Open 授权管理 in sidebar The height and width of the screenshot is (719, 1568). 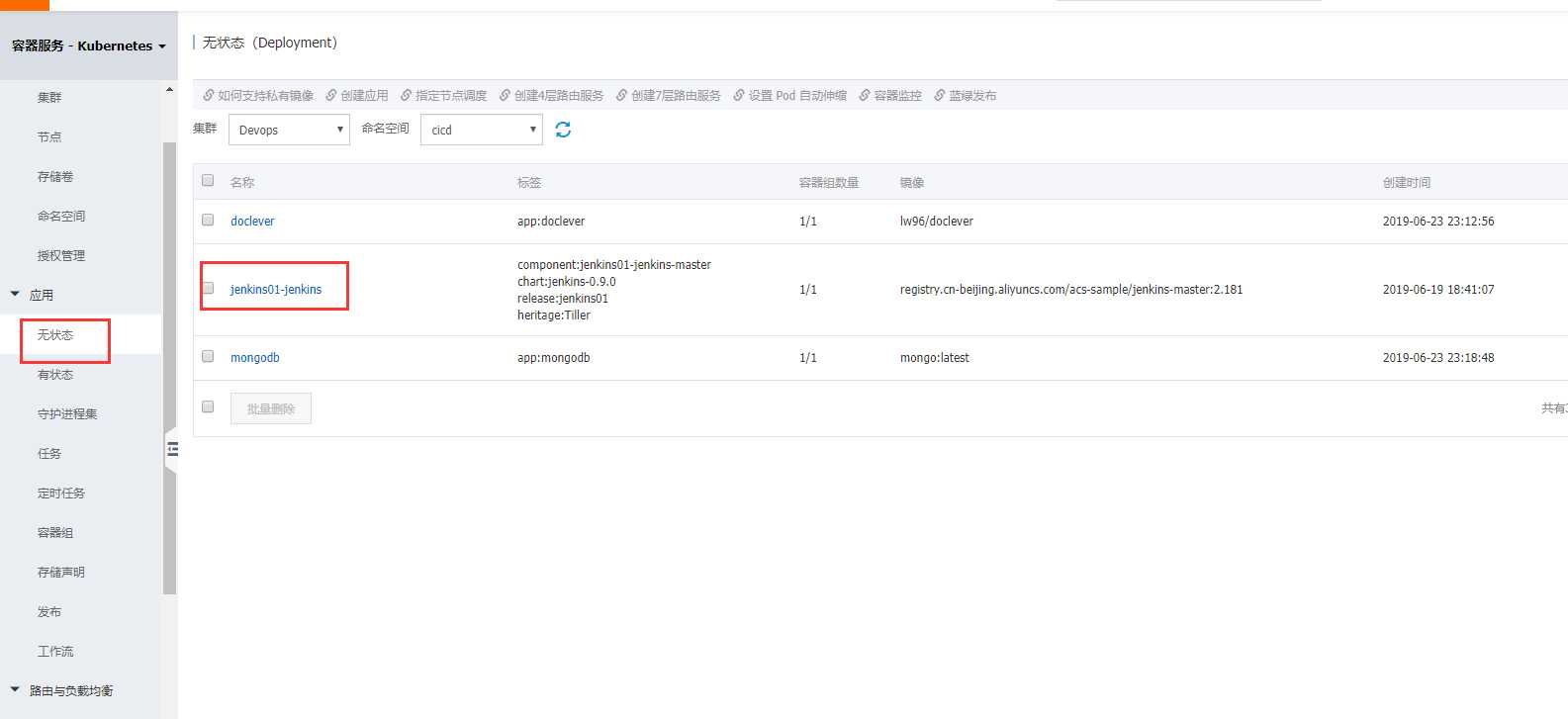pos(61,255)
